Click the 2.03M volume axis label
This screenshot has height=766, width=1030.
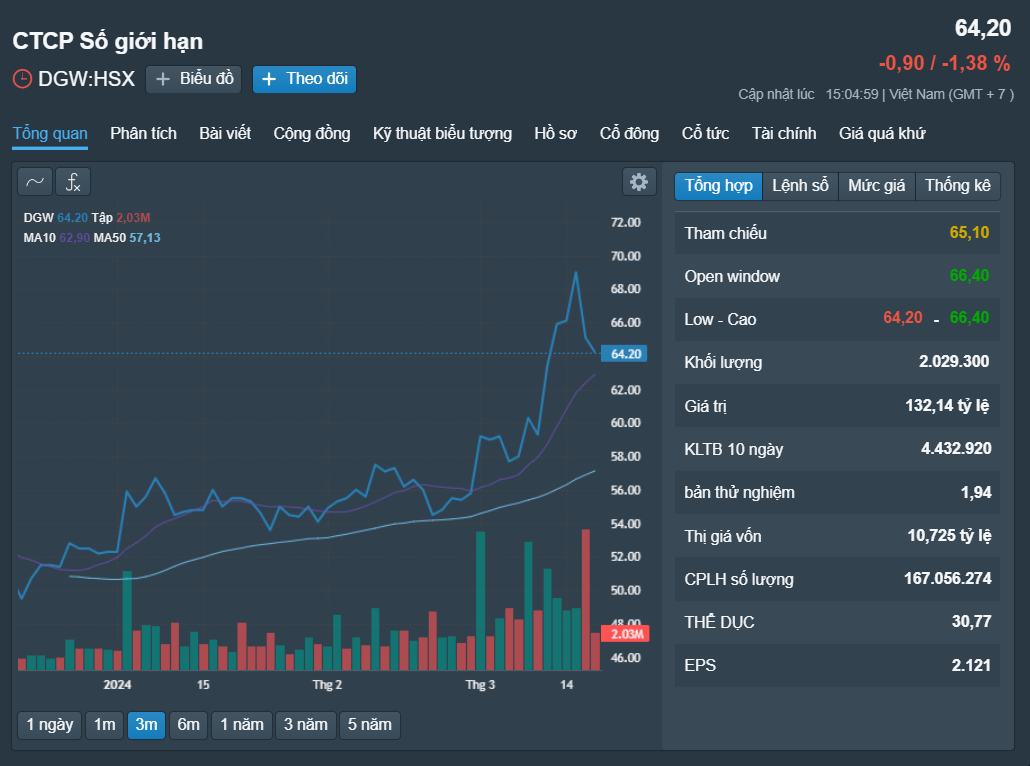click(627, 634)
